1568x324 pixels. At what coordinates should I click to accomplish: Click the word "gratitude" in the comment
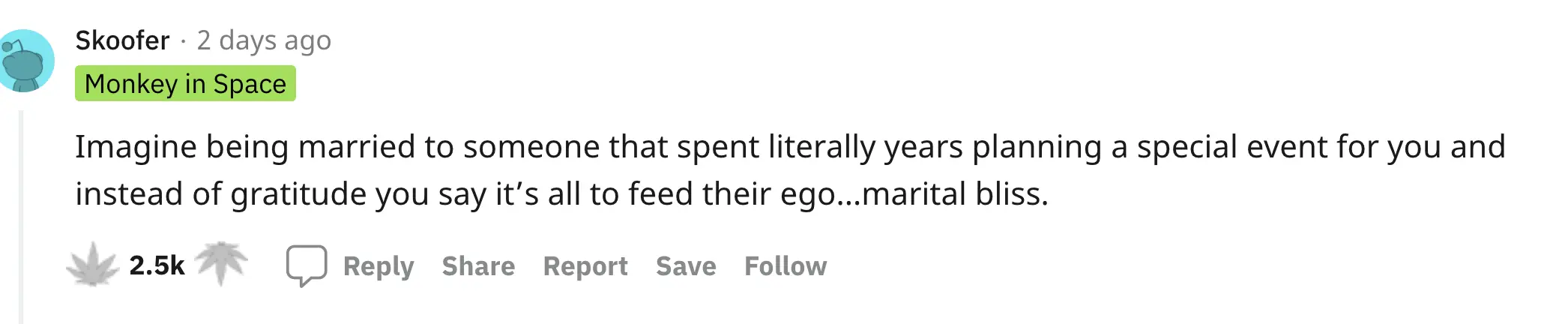click(298, 194)
